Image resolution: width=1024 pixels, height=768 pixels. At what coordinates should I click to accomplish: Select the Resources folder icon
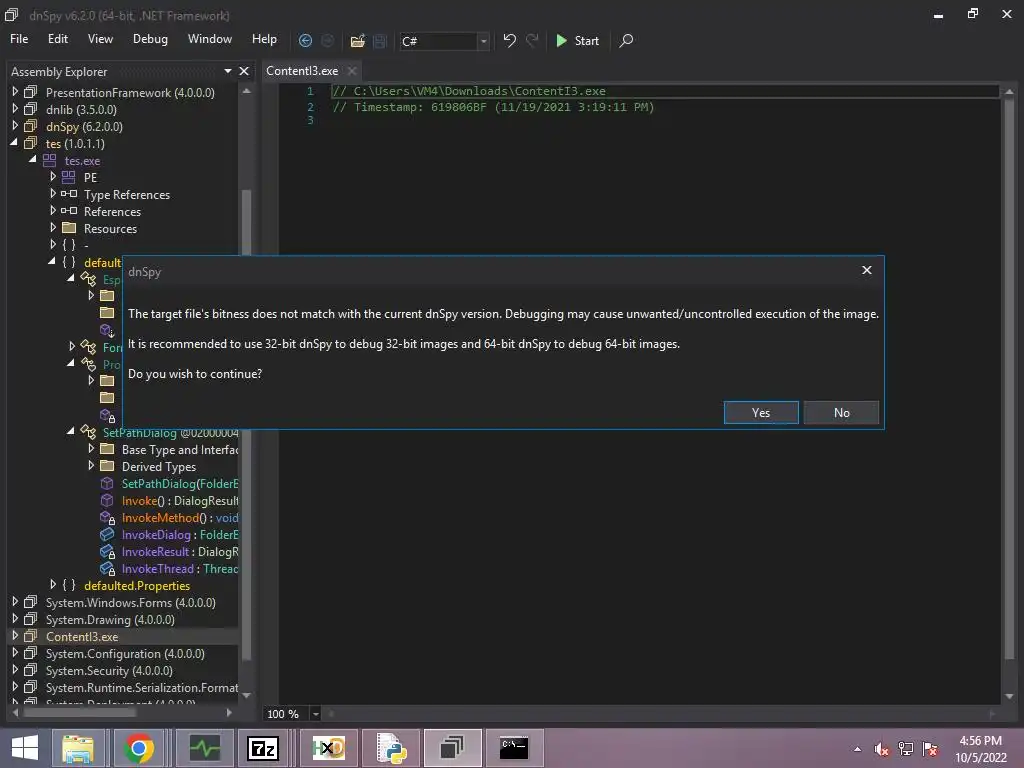pyautogui.click(x=69, y=228)
